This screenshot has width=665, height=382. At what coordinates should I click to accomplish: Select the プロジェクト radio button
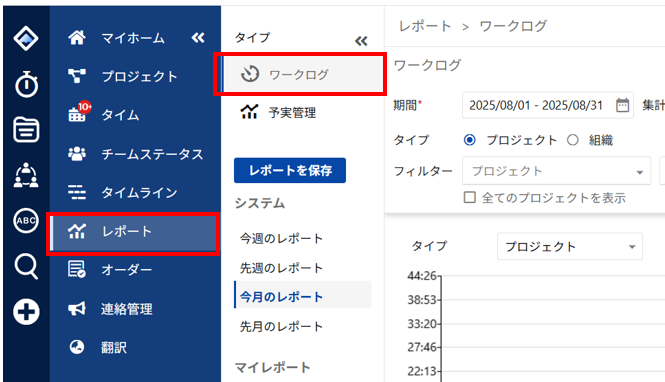469,140
